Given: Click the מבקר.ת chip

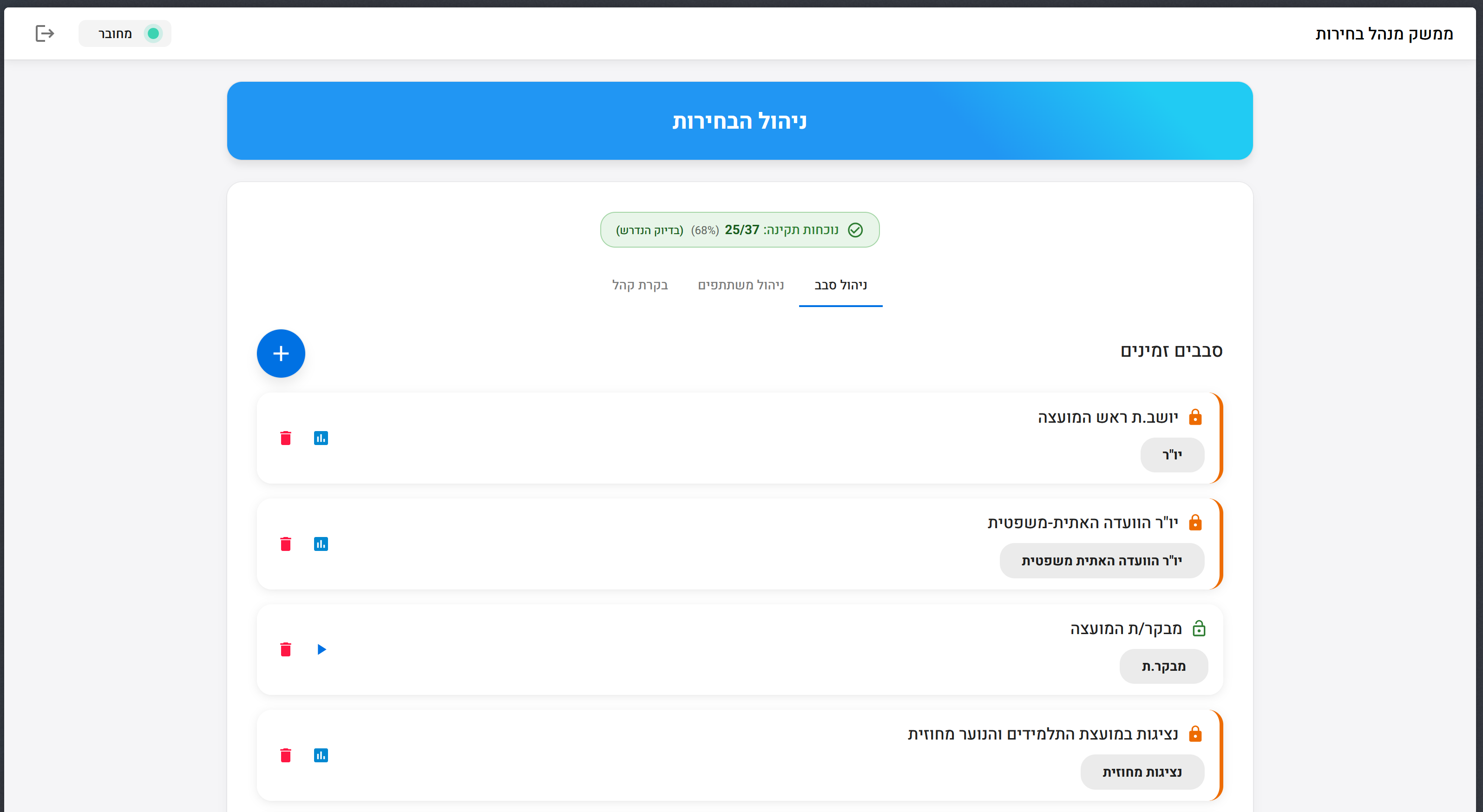Looking at the screenshot, I should click(x=1163, y=667).
